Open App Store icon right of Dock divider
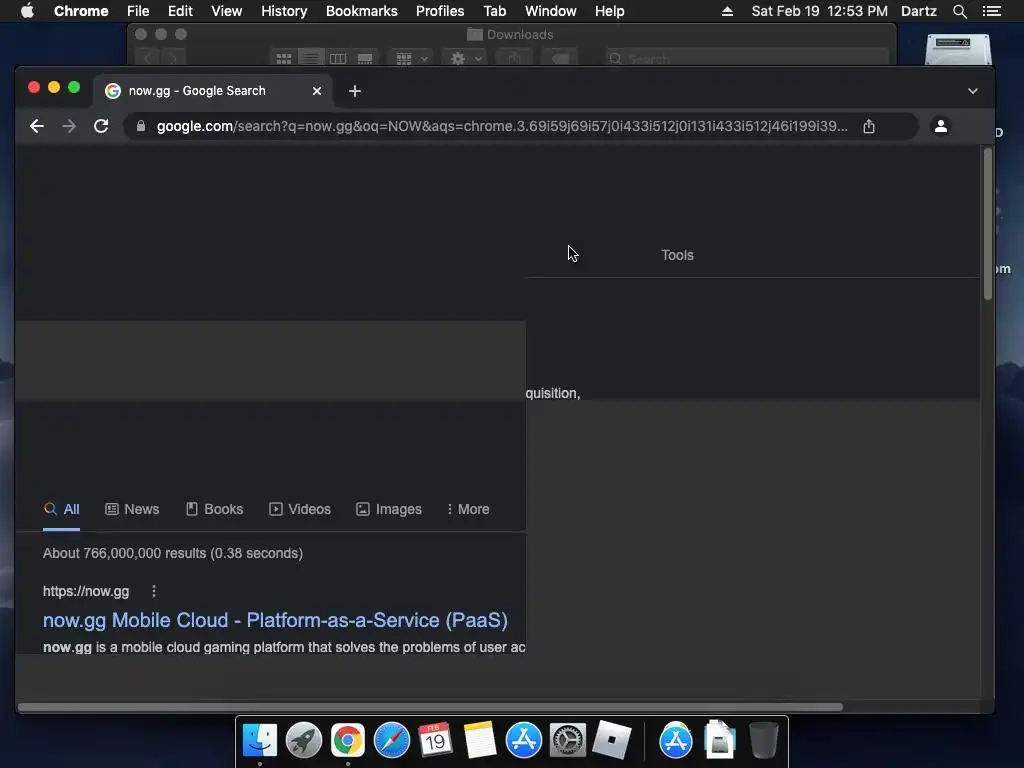Image resolution: width=1024 pixels, height=768 pixels. pos(676,741)
